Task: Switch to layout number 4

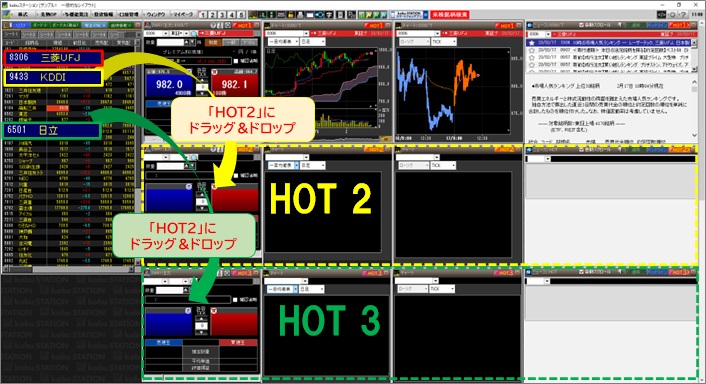Action: [x=231, y=15]
